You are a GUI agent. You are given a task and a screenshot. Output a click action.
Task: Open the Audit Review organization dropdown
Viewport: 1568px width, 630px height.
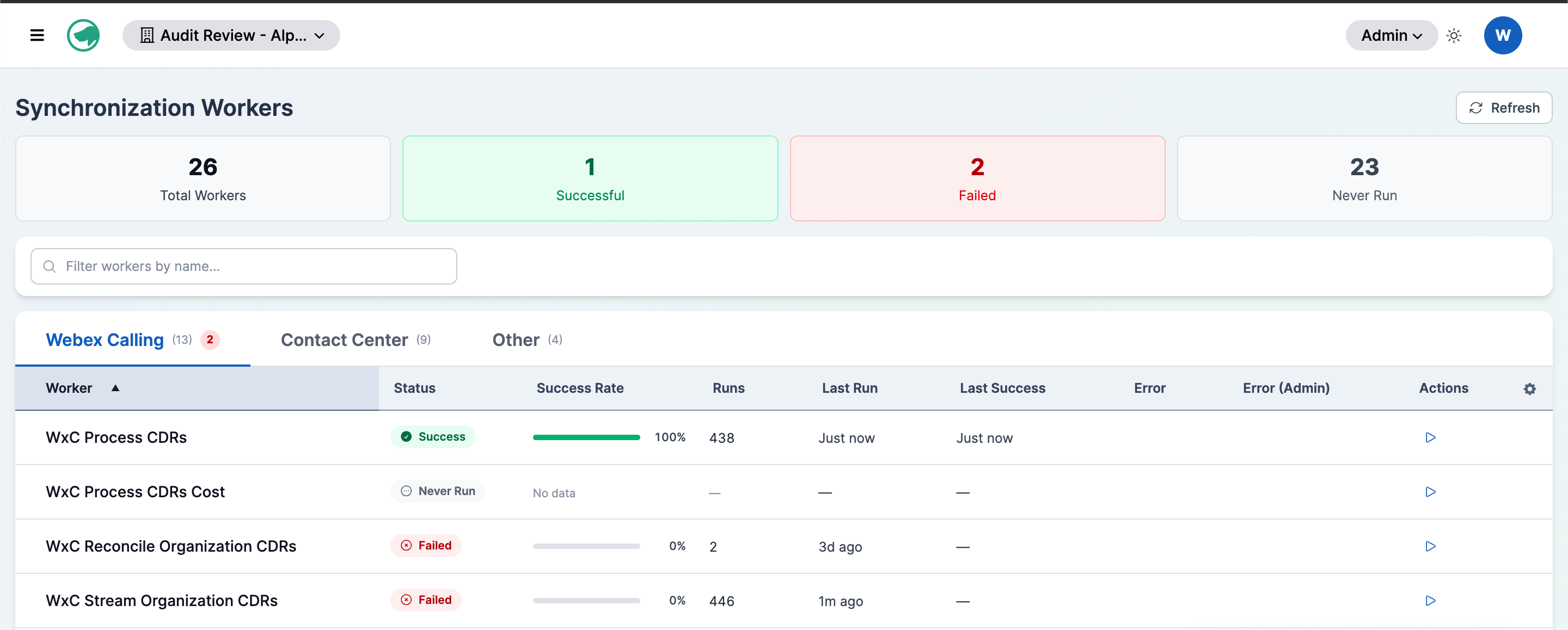pos(231,35)
